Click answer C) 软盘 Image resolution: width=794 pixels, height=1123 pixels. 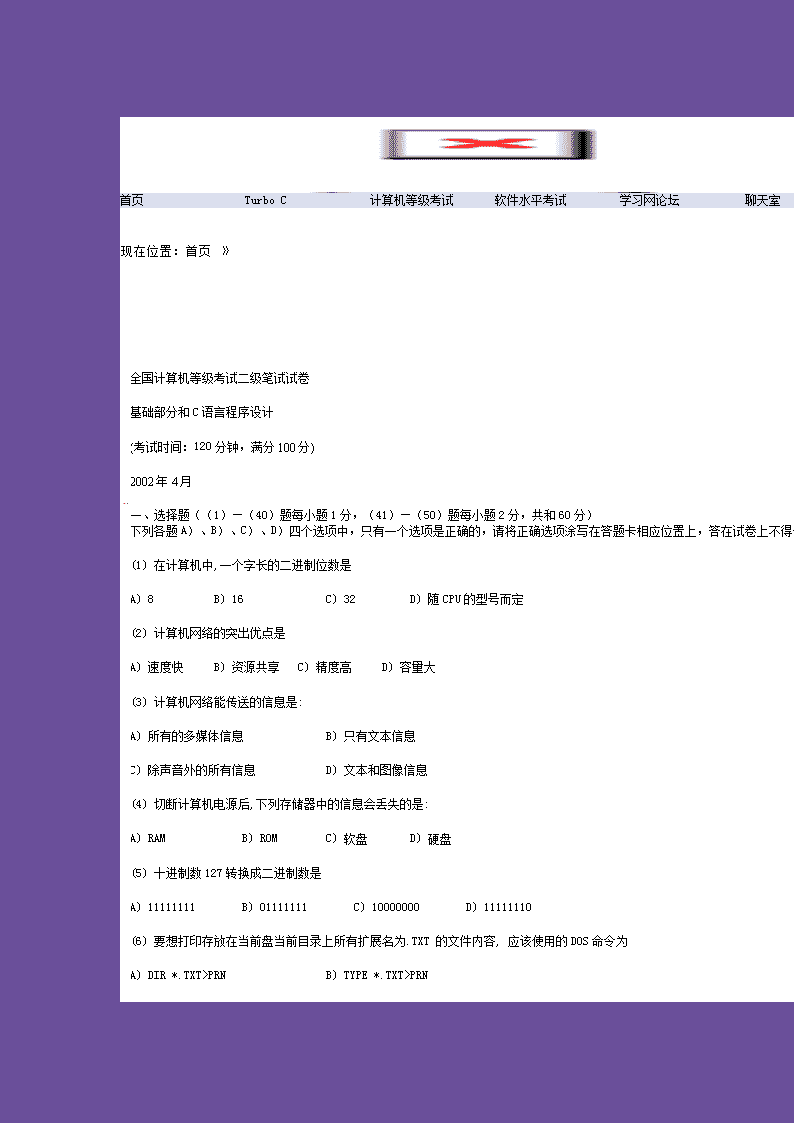(x=346, y=839)
